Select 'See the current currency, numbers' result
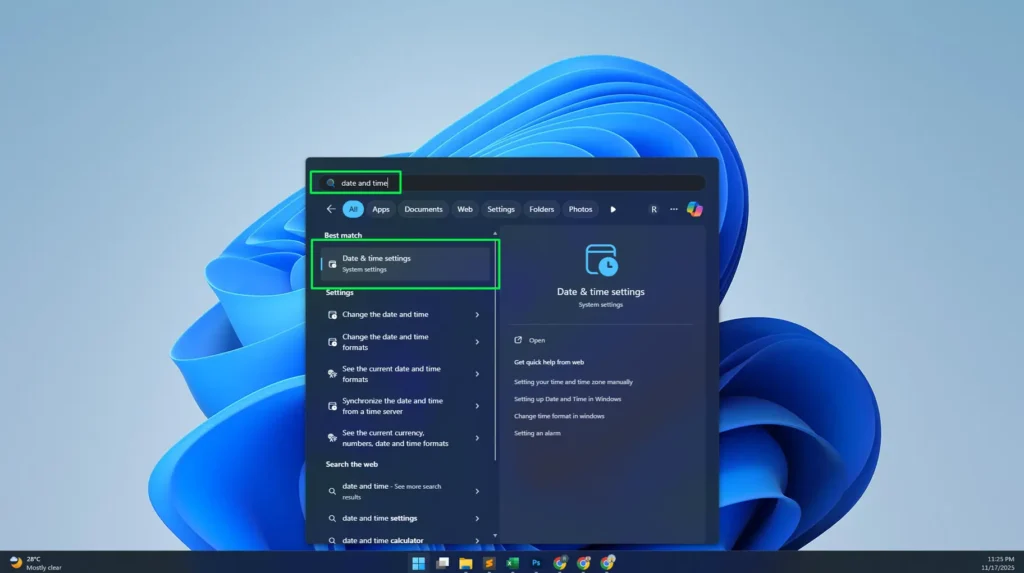 click(406, 438)
